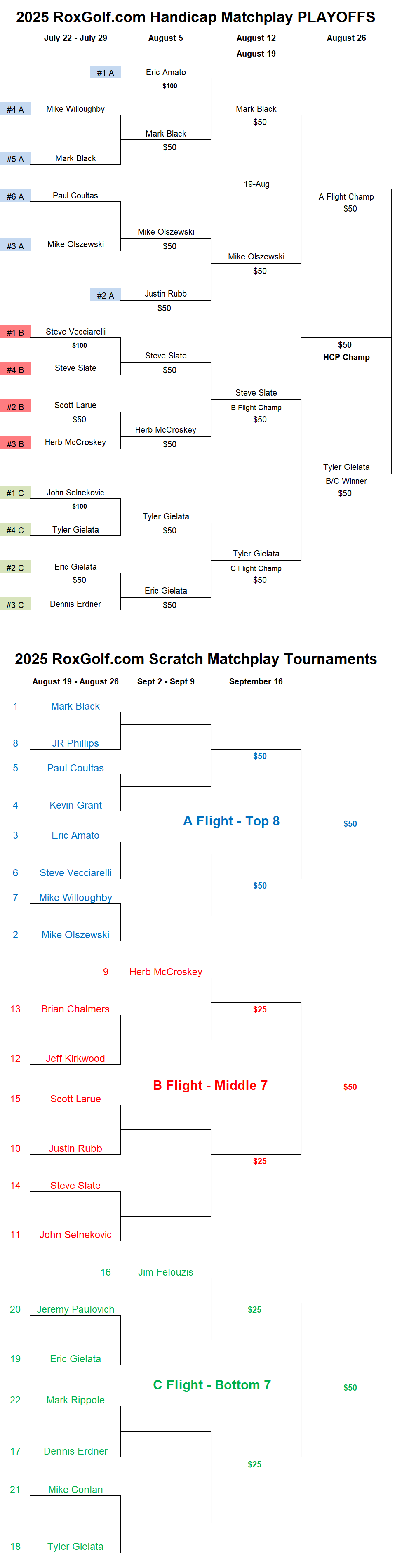Viewport: 409px width, 1568px height.
Task: Click the A Flight - Top 8 heading
Action: pyautogui.click(x=231, y=821)
